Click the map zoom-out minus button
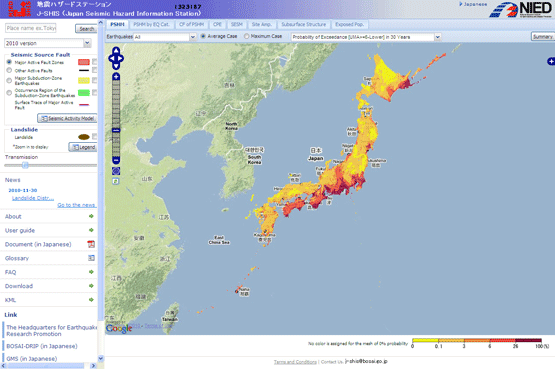Viewport: 555px width, 369px height. 116,160
